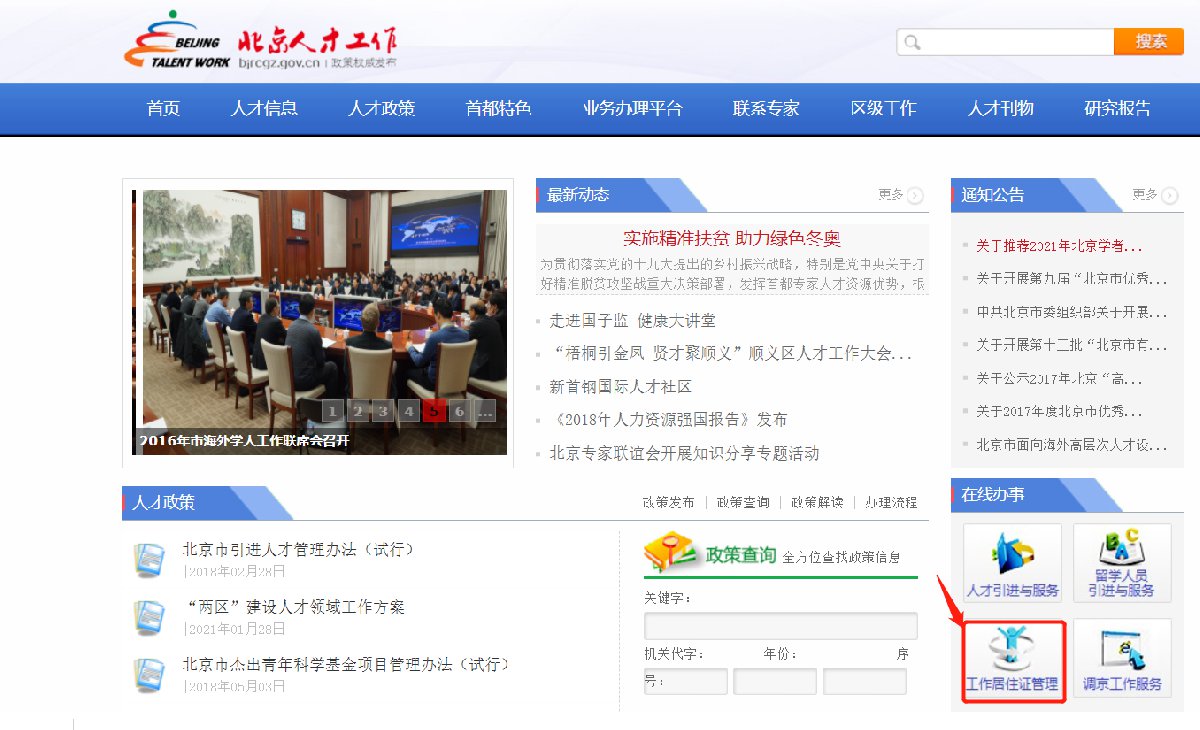1200x730 pixels.
Task: Click the 政策查询 book and magnifier icon
Action: 672,552
